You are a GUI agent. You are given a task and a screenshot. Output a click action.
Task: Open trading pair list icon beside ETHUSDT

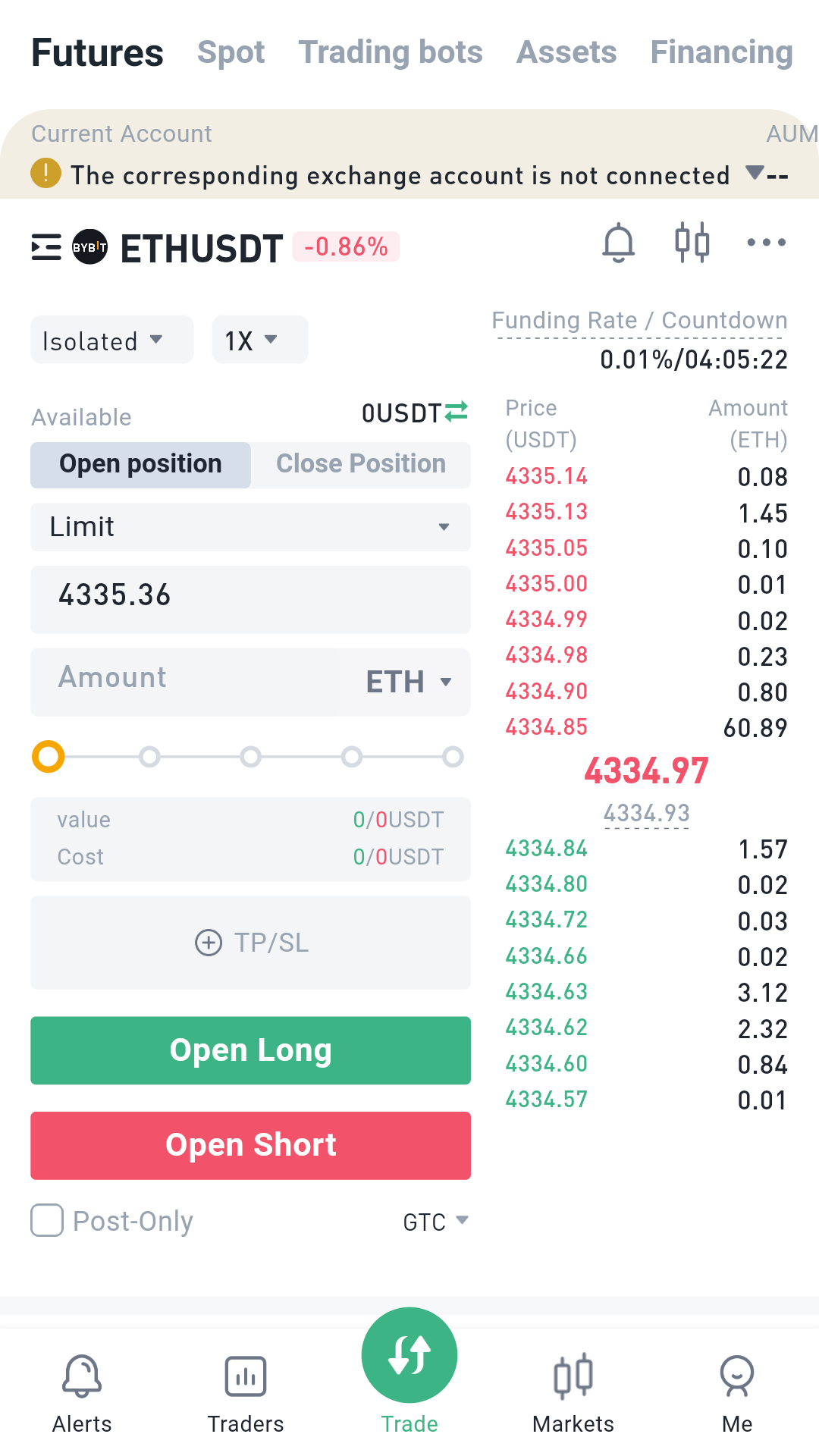point(46,247)
